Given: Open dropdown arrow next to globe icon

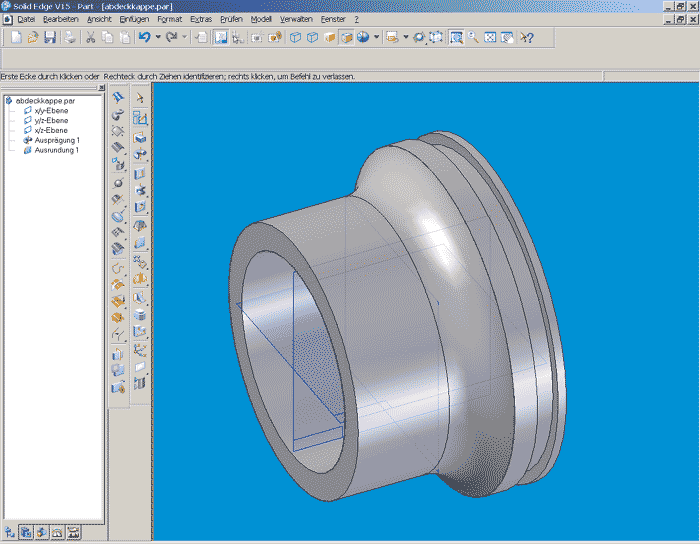Looking at the screenshot, I should click(376, 37).
